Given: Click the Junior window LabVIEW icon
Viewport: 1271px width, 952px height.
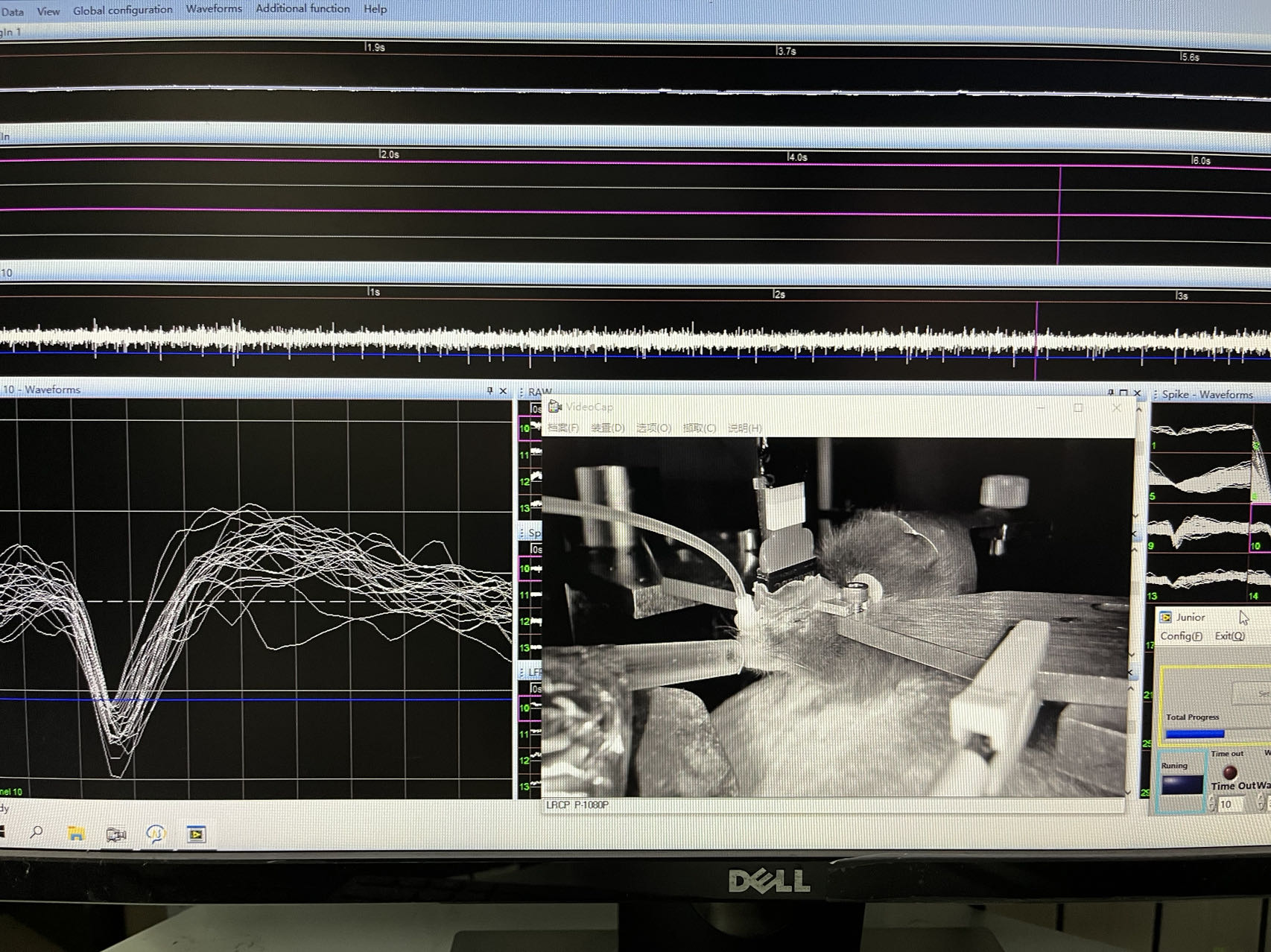Looking at the screenshot, I should 1166,617.
